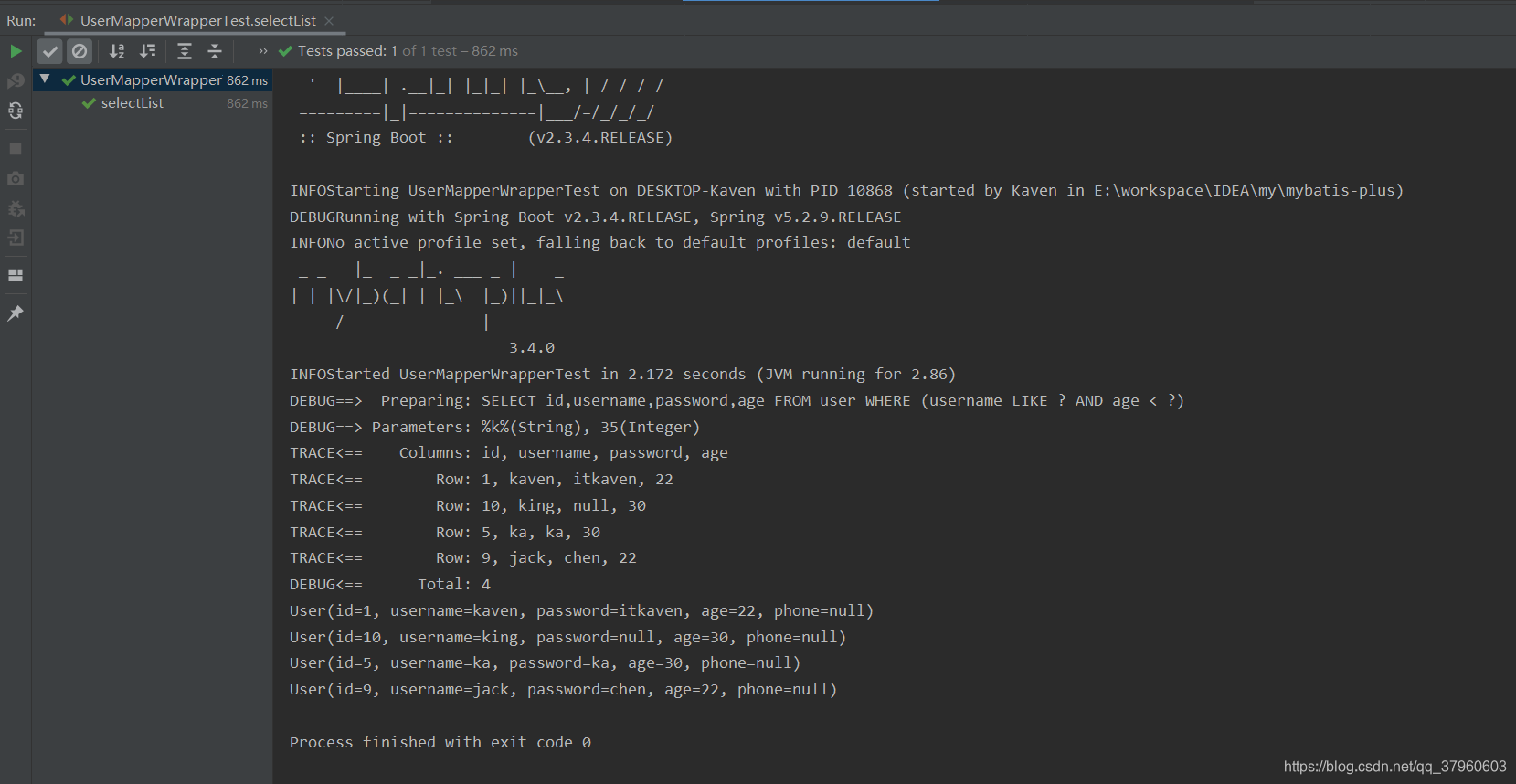Click the green Rerun test button
The width and height of the screenshot is (1516, 784).
tap(16, 51)
